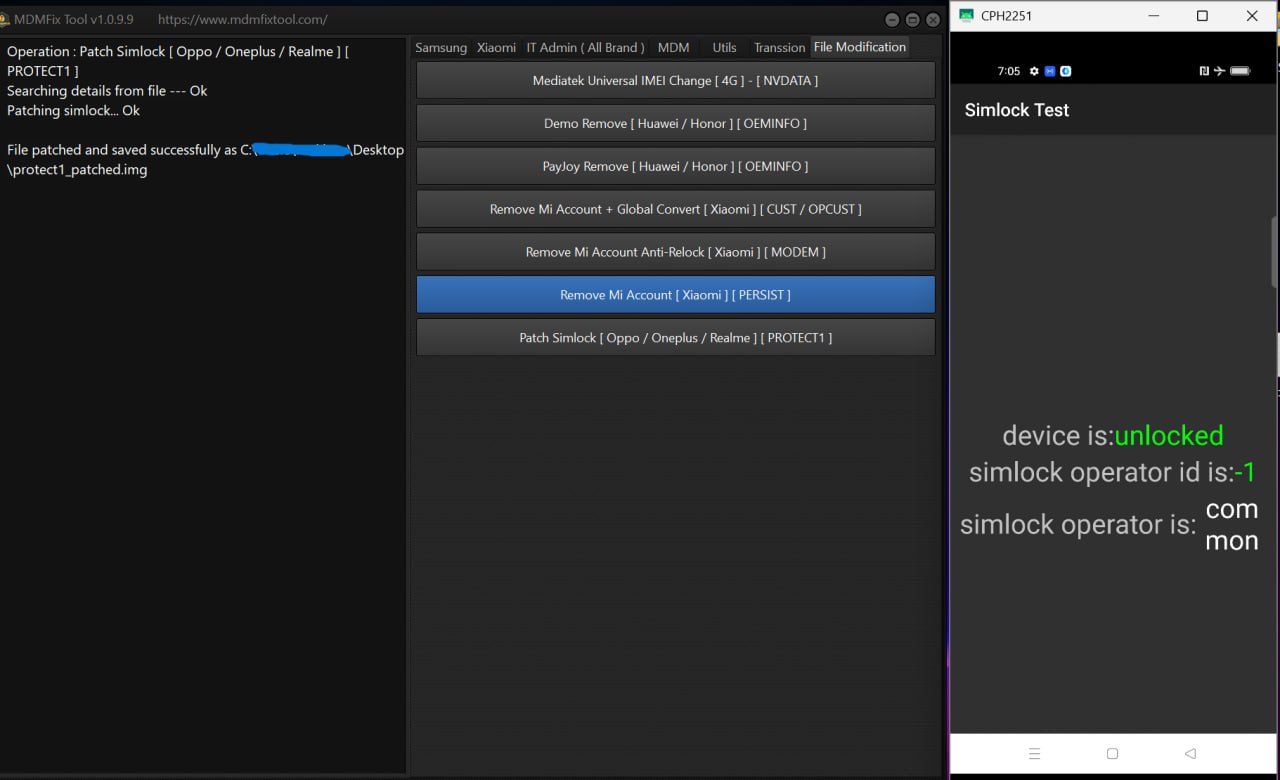The image size is (1280, 780).
Task: Click Demo Remove Huawei / Honor OEMINFO button
Action: 675,123
